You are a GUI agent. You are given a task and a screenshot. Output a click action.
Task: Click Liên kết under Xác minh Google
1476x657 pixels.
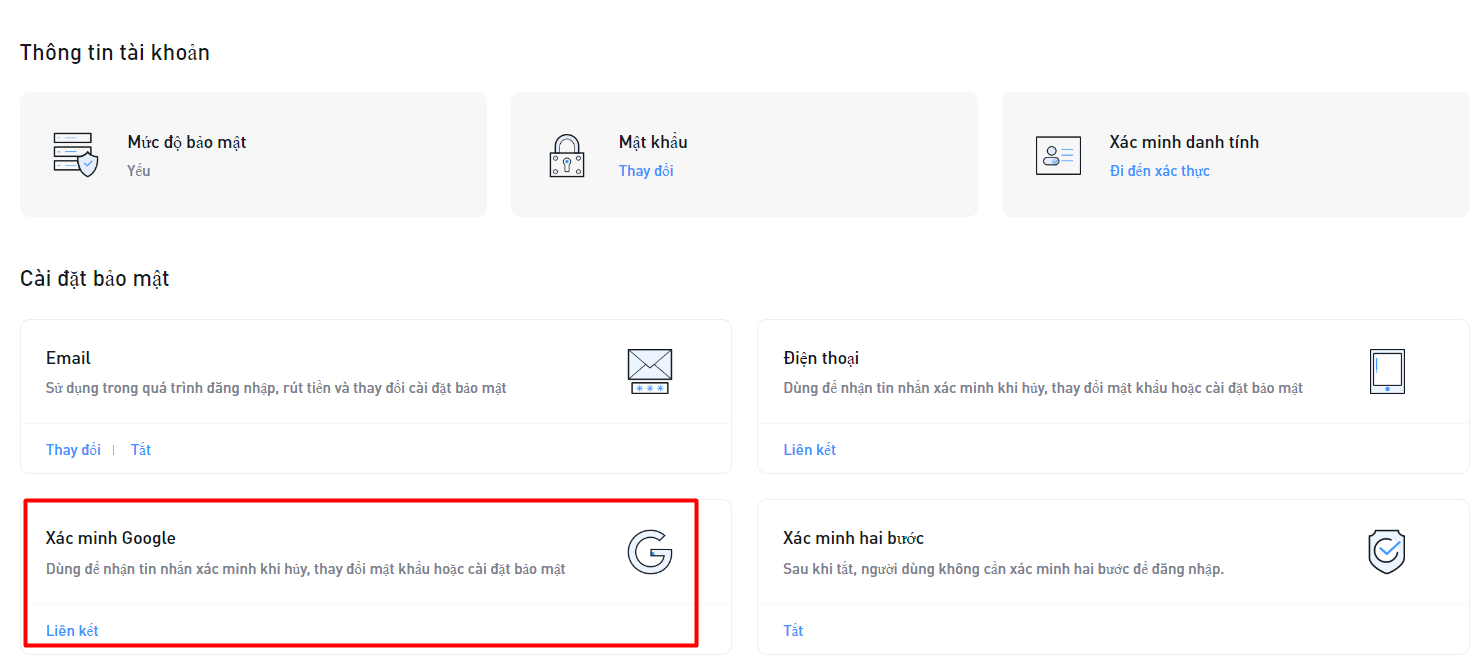(x=72, y=631)
